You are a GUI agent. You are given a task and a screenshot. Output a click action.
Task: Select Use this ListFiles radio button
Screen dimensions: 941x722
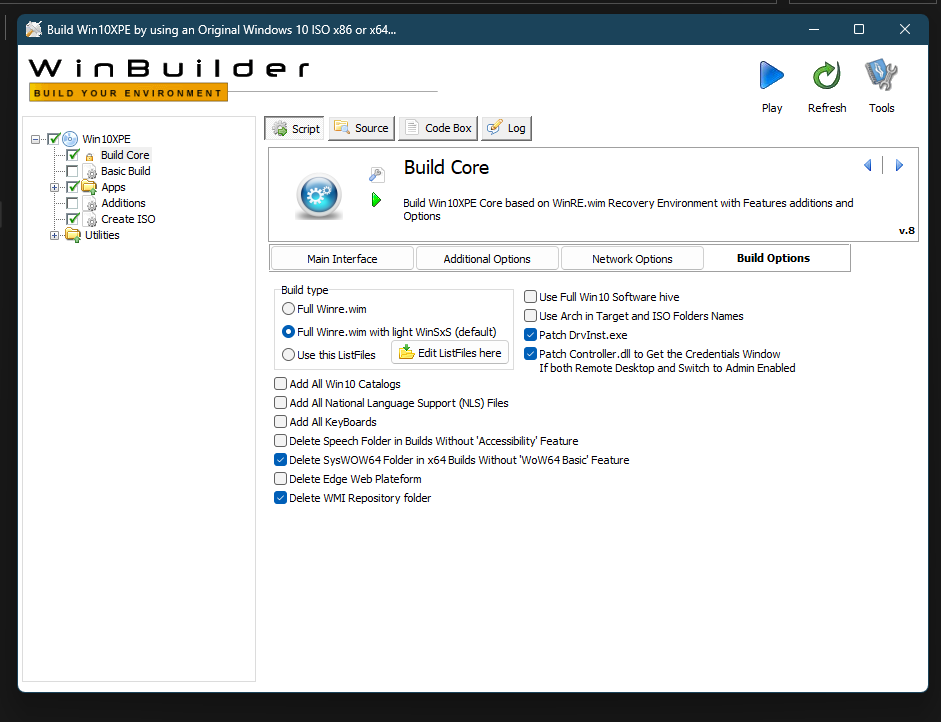(x=288, y=355)
